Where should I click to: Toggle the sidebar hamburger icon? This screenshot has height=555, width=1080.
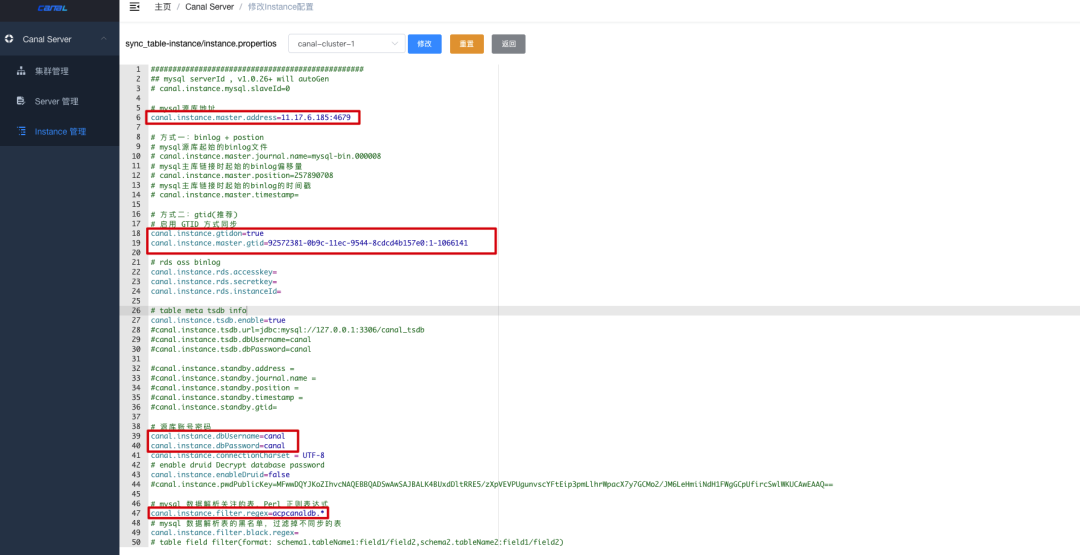134,7
